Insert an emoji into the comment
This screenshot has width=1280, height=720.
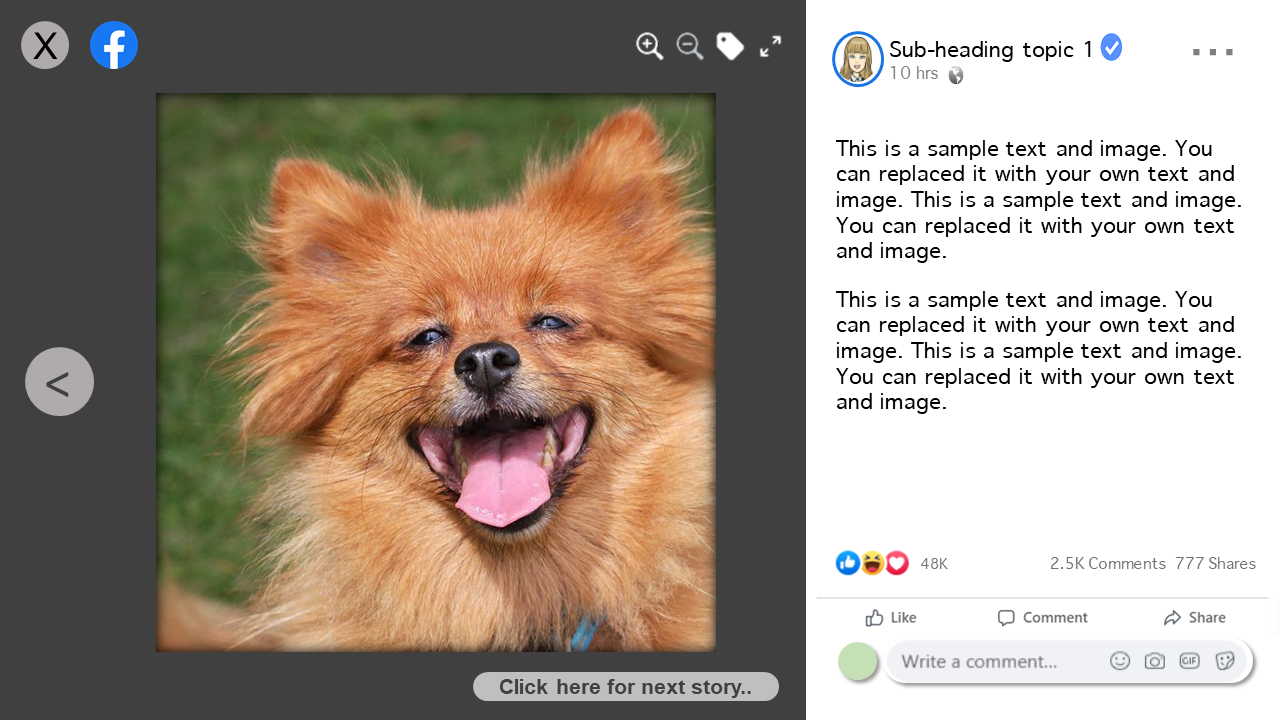tap(1120, 661)
